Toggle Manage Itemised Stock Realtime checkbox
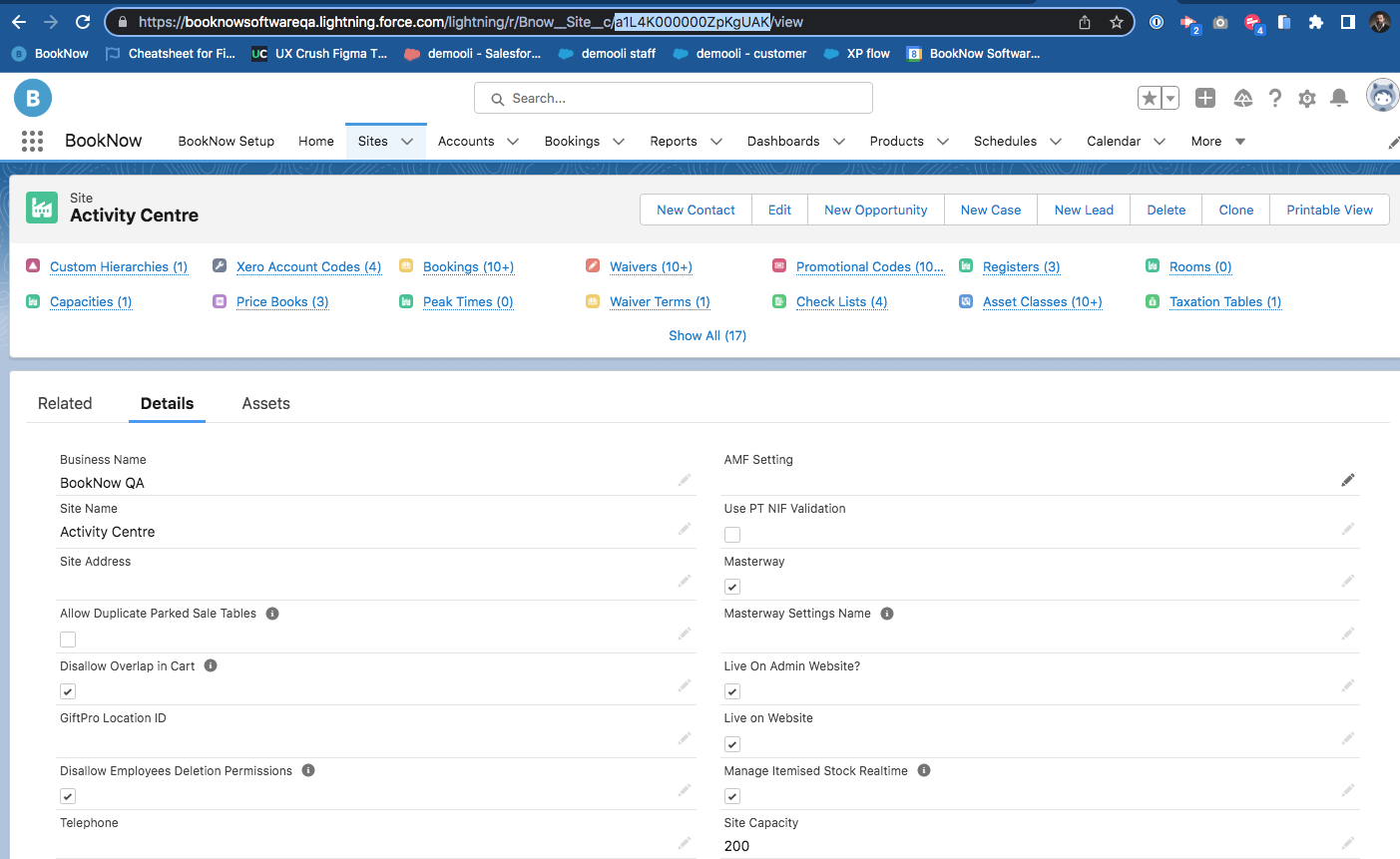Viewport: 1400px width, 859px height. [732, 796]
